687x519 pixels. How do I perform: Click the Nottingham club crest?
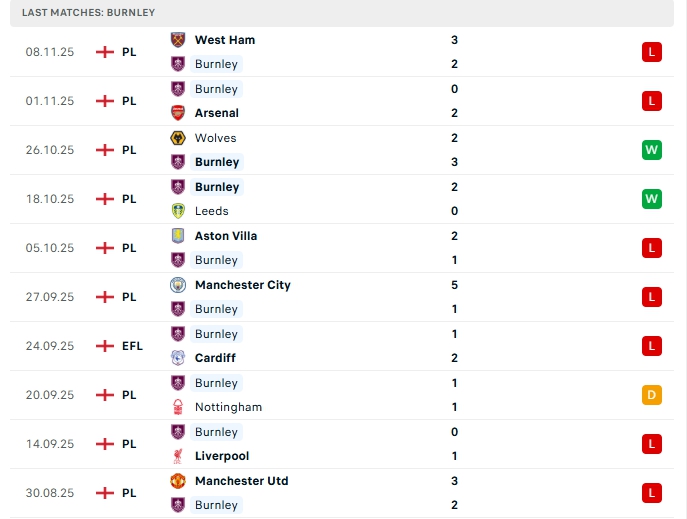[178, 407]
